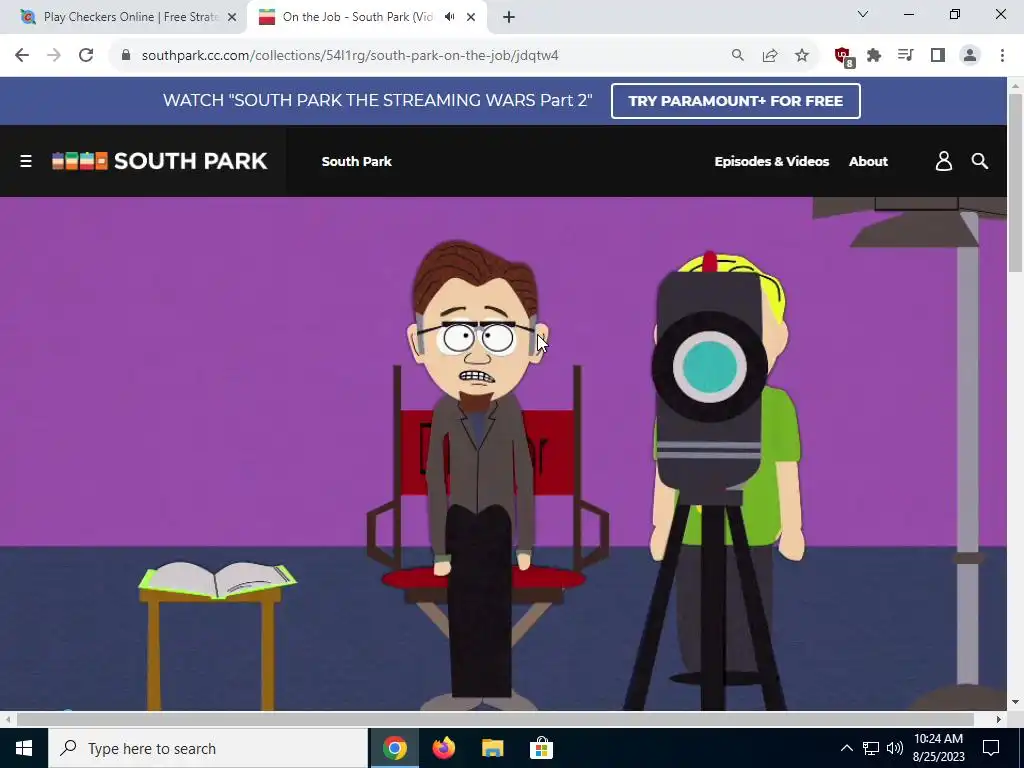The width and height of the screenshot is (1024, 768).
Task: Open Chrome from the taskbar
Action: click(x=394, y=748)
